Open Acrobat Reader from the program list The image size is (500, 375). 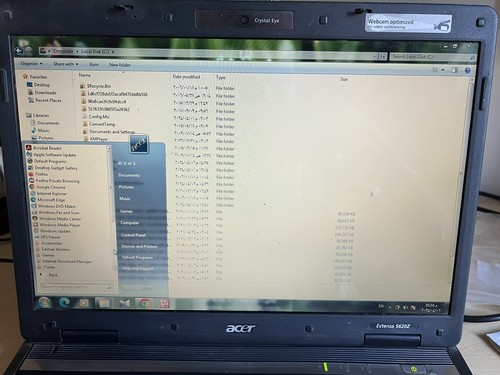coord(47,148)
